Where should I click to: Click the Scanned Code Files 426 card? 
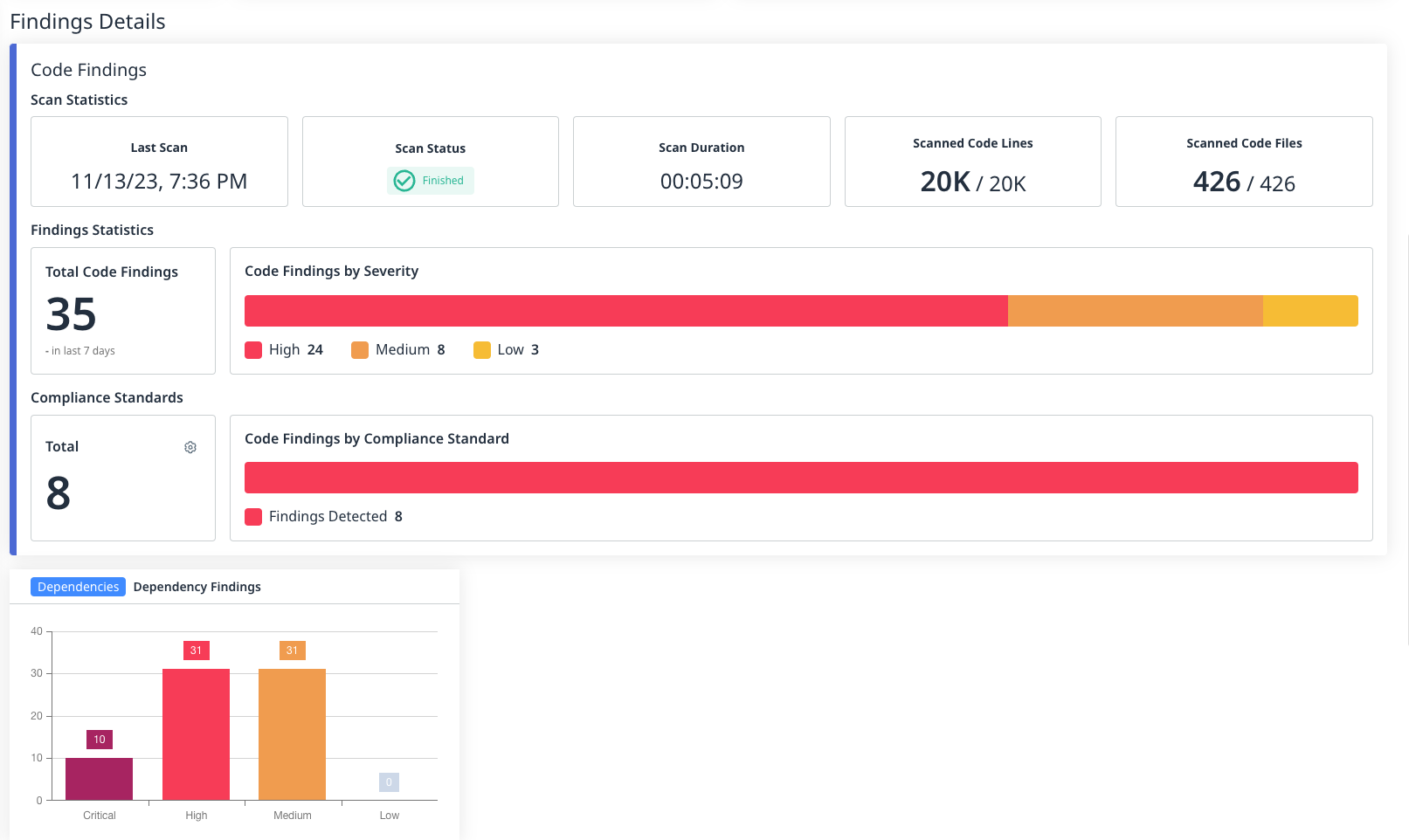pyautogui.click(x=1243, y=162)
